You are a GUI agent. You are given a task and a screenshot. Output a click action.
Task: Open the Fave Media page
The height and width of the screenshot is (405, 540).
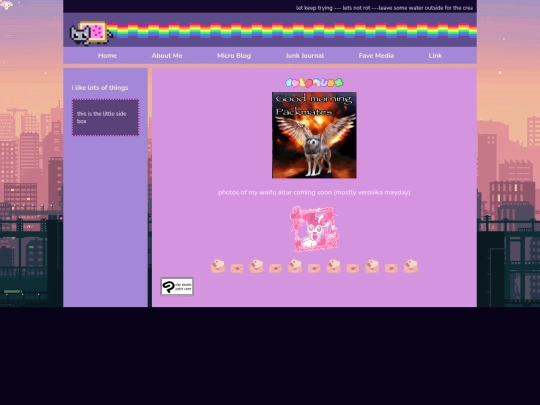pyautogui.click(x=376, y=55)
